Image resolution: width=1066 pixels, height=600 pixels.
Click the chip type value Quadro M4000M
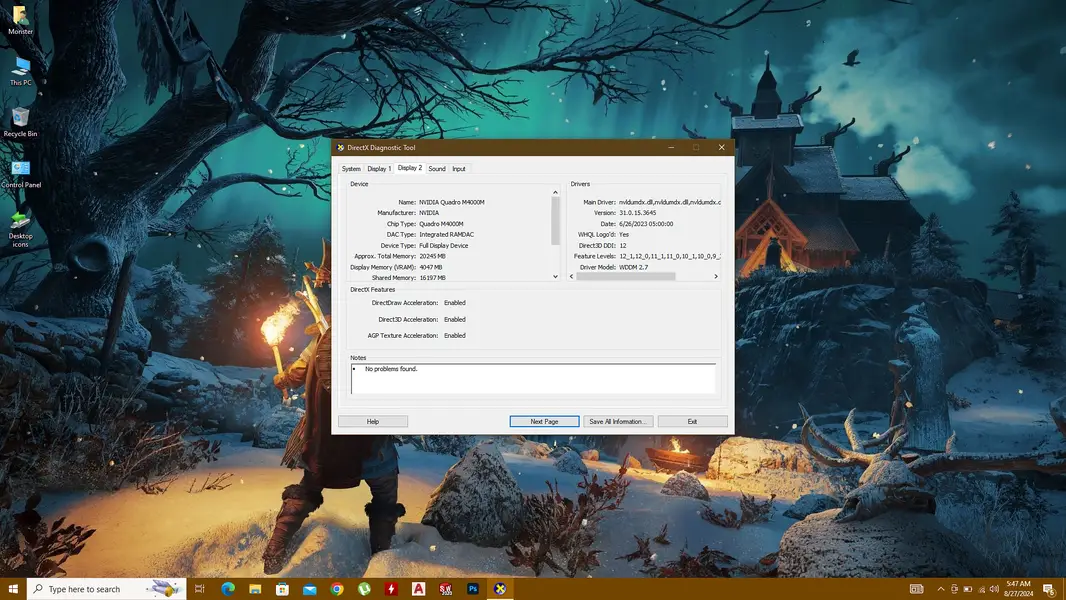[x=441, y=224]
